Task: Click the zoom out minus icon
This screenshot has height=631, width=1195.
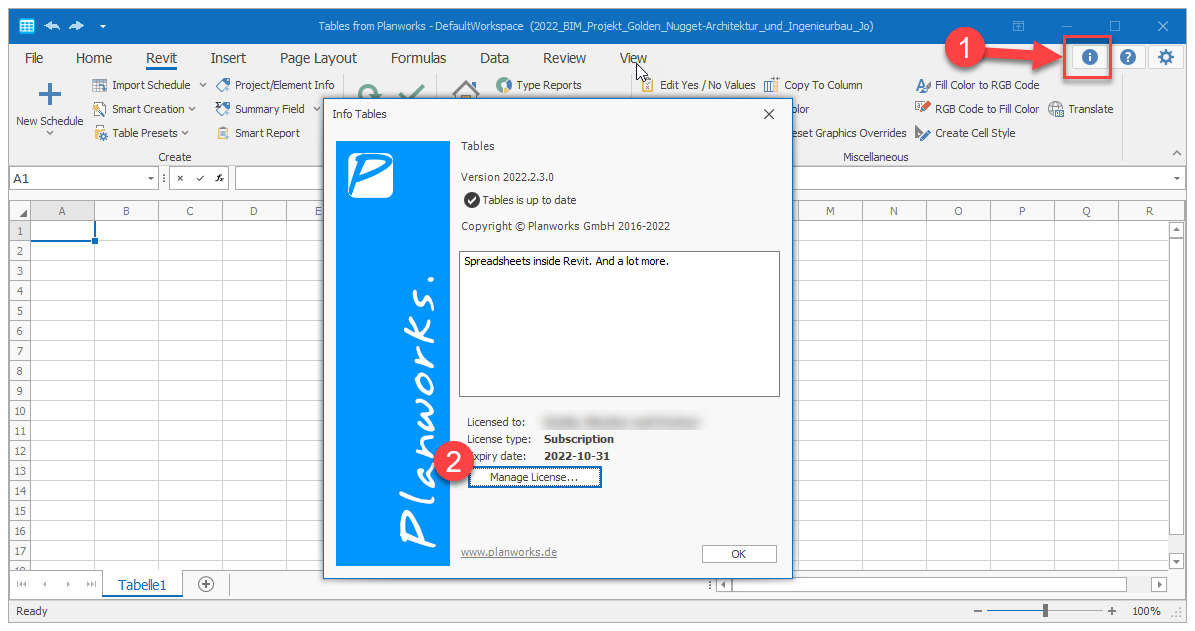Action: tap(978, 611)
